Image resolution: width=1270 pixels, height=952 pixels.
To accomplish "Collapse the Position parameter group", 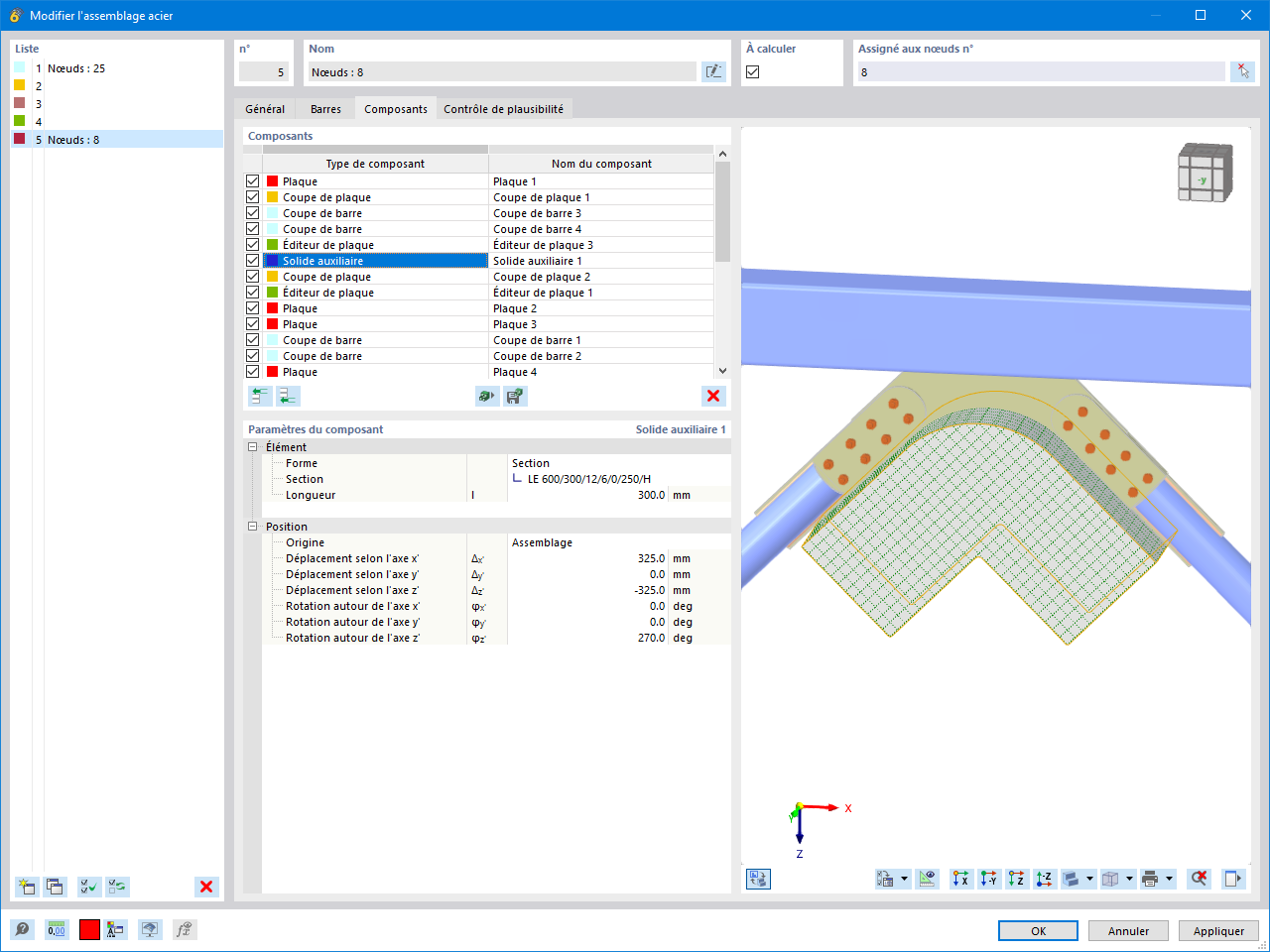I will pos(253,527).
